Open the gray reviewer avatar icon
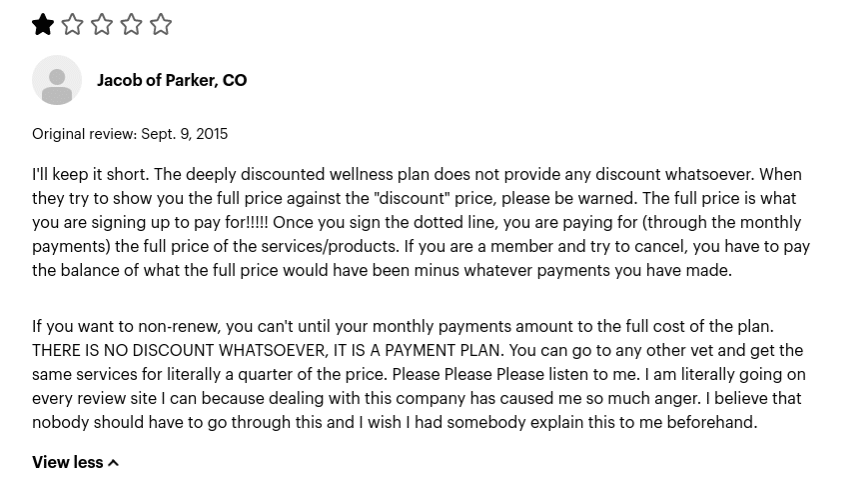 click(57, 80)
